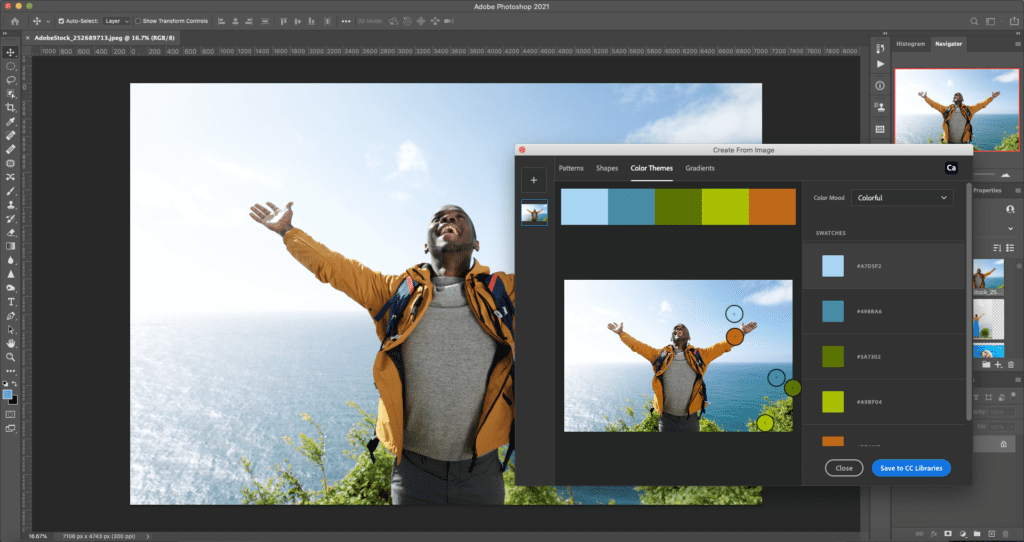1024x542 pixels.
Task: Open the Info panel icon
Action: pyautogui.click(x=880, y=86)
